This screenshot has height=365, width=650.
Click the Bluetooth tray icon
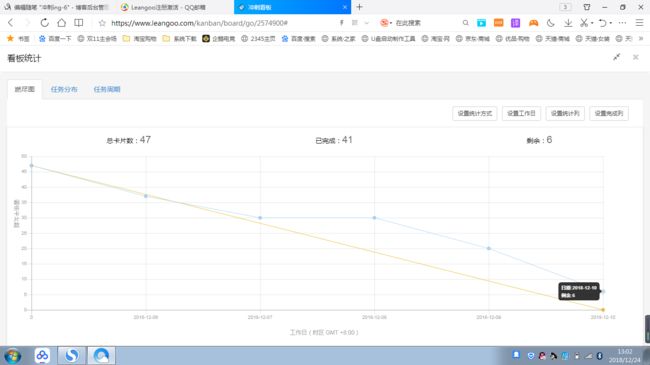[599, 356]
